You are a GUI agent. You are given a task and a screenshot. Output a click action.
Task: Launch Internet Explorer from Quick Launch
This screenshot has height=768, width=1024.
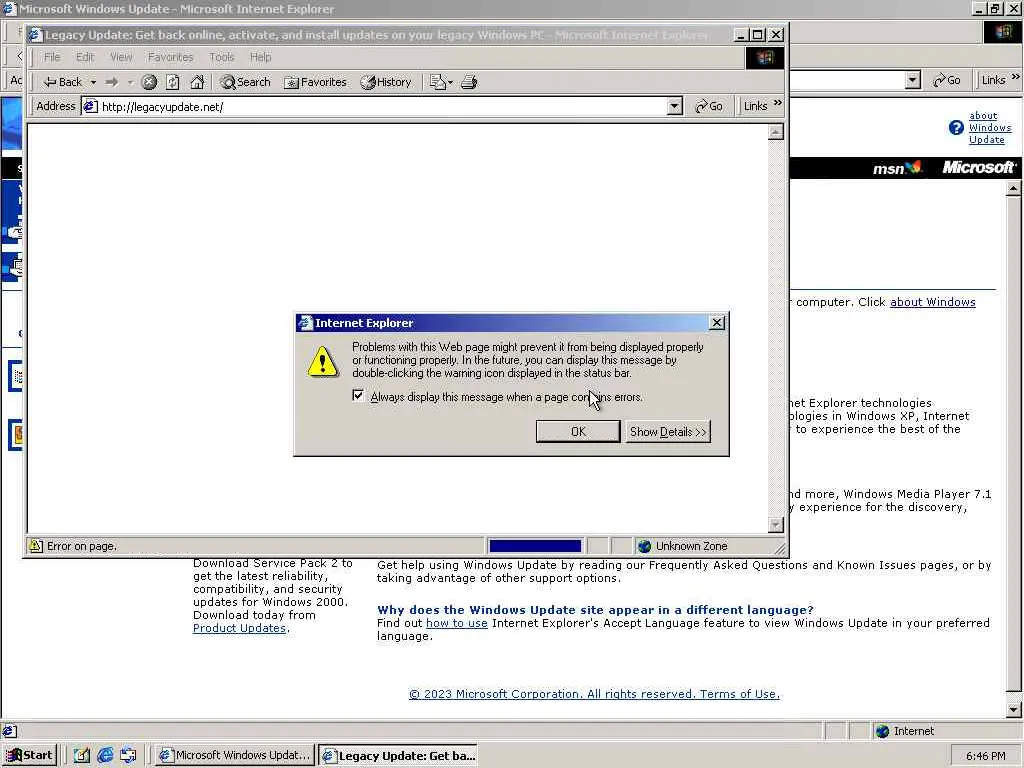coord(105,756)
